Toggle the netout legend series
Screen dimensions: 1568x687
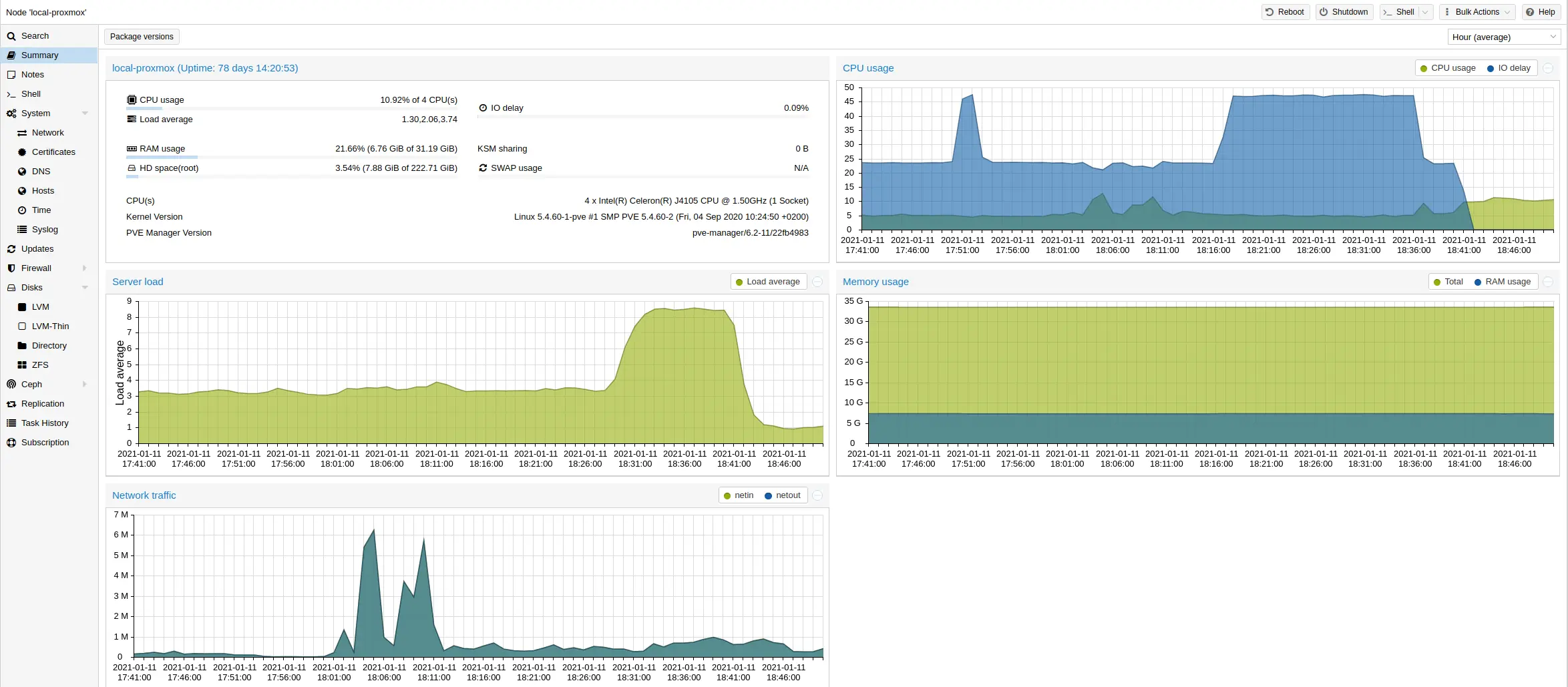point(782,495)
